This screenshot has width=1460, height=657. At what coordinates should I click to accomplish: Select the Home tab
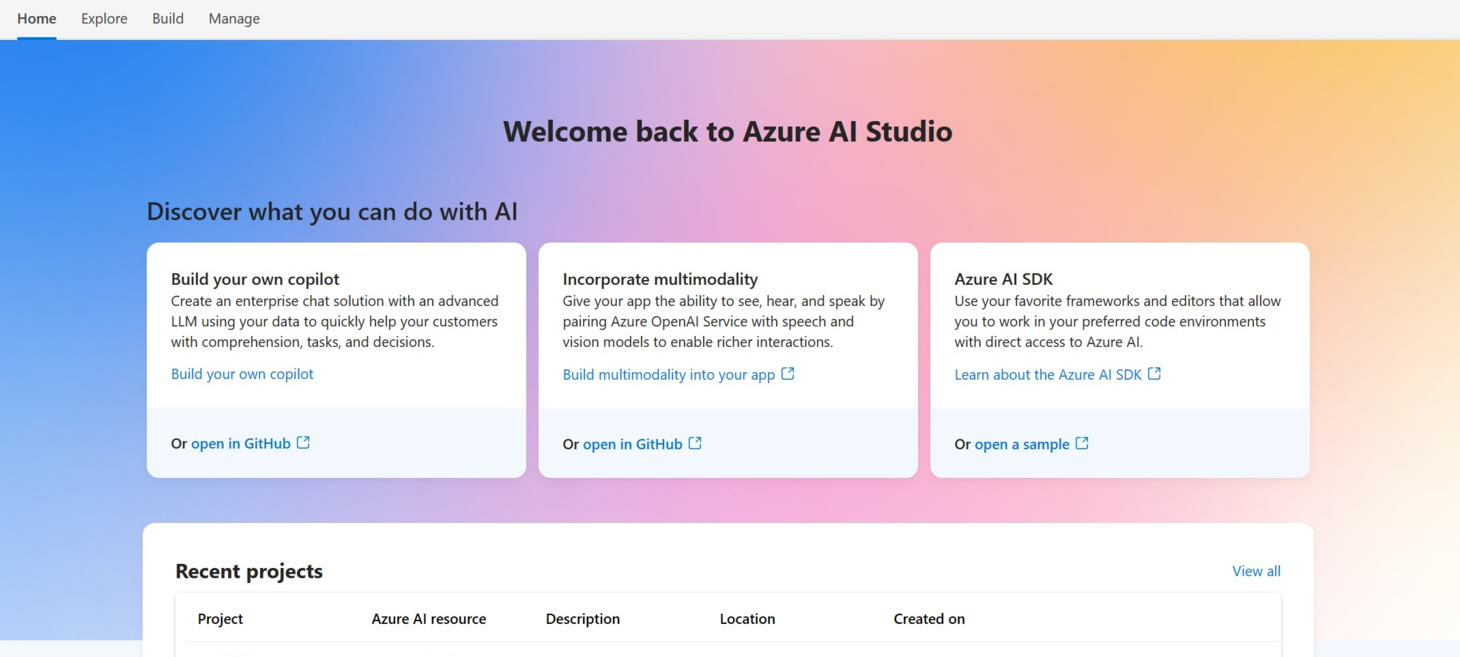(36, 18)
